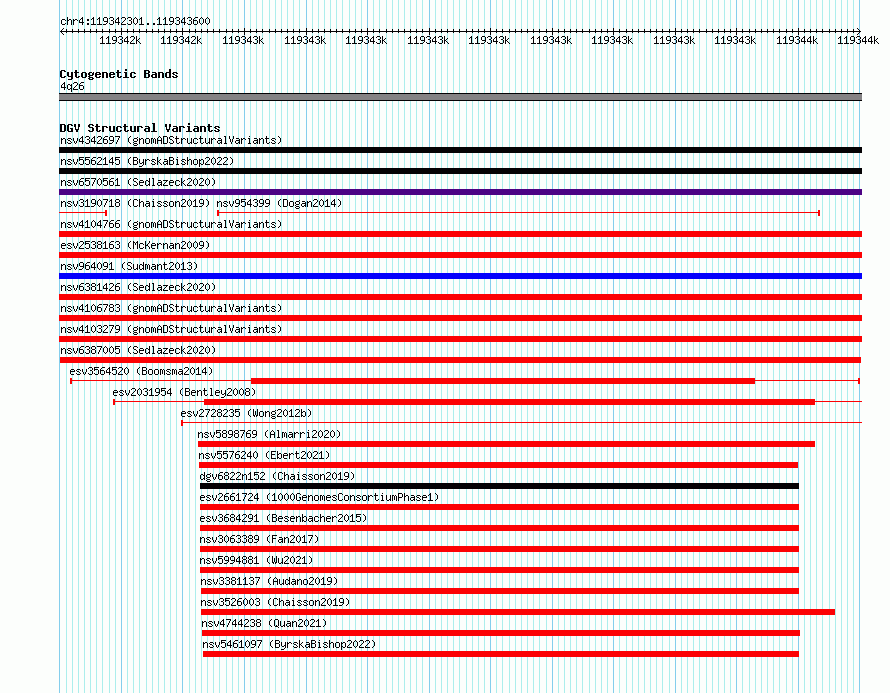Screen dimensions: 890x693
Task: Click the black bar under nsv5562145
Action: (x=460, y=171)
